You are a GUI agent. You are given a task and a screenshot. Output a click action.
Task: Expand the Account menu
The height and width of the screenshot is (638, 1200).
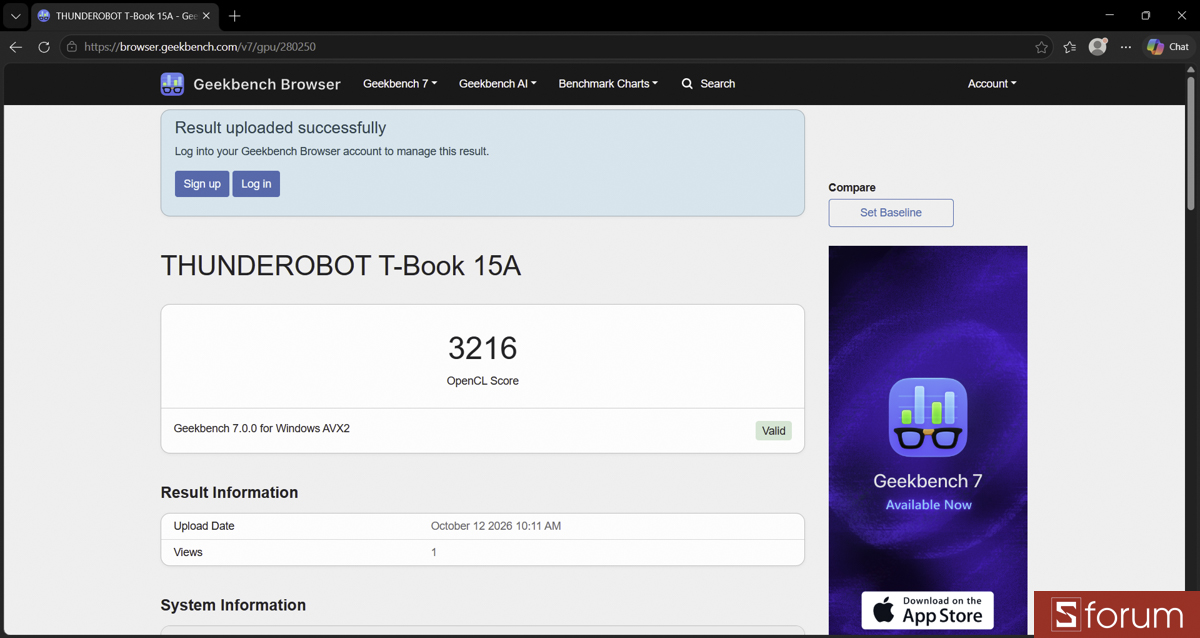pos(992,84)
